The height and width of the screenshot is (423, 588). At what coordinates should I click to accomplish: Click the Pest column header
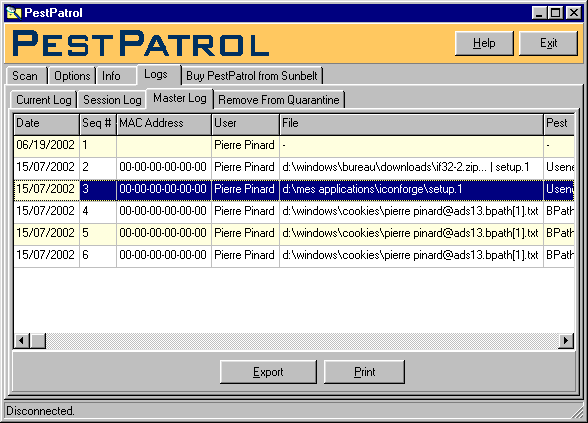[x=559, y=124]
